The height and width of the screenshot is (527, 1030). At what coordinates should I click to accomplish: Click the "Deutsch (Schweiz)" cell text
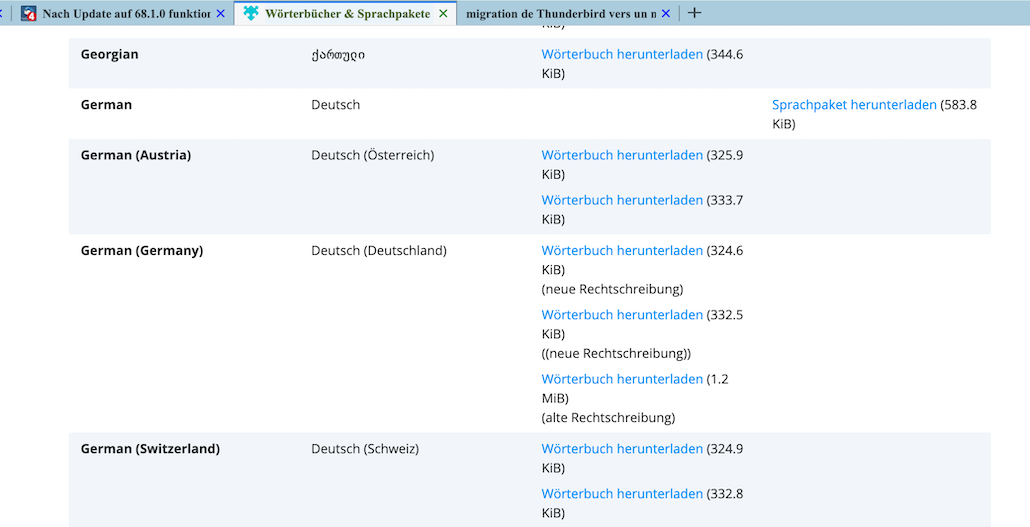point(365,449)
